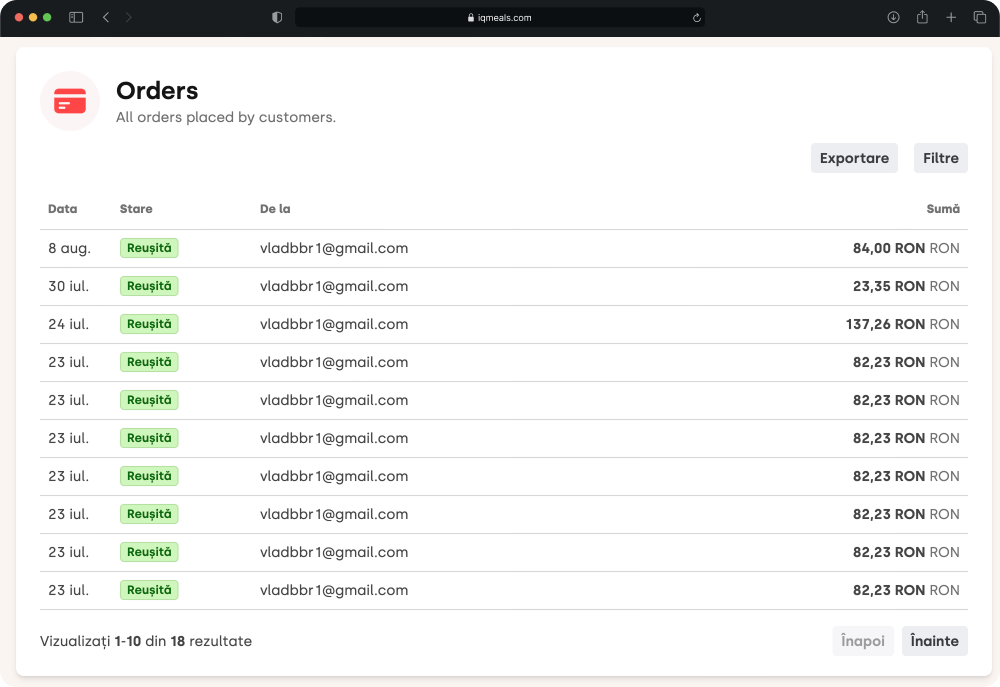Open the 8 aug. order row
1000x687 pixels.
click(69, 248)
